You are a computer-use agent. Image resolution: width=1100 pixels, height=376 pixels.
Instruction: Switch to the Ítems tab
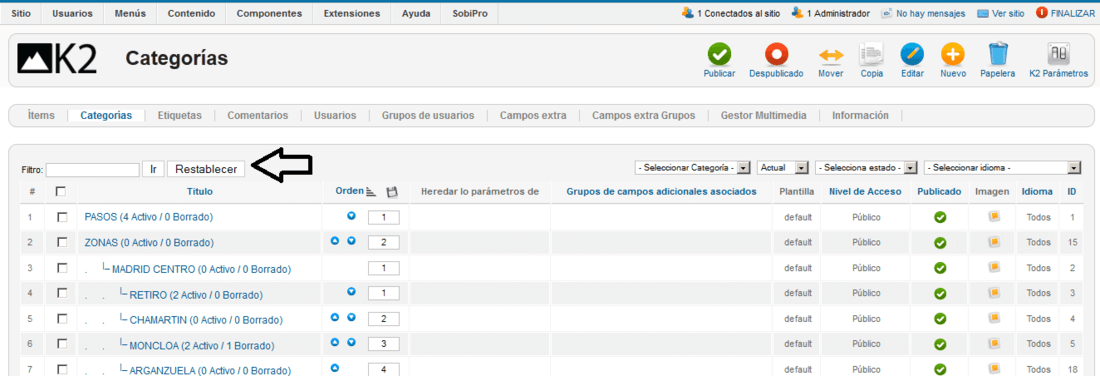point(41,116)
